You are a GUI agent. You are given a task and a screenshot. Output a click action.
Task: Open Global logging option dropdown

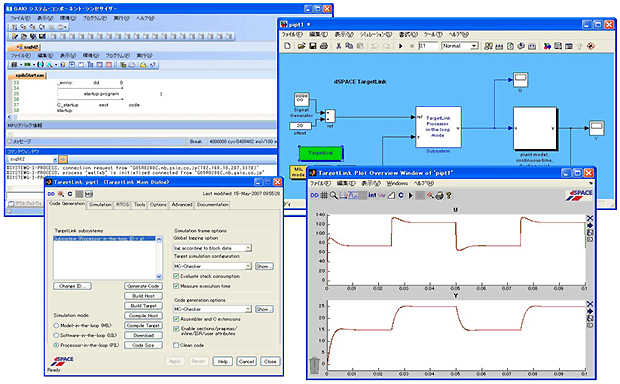[x=248, y=248]
